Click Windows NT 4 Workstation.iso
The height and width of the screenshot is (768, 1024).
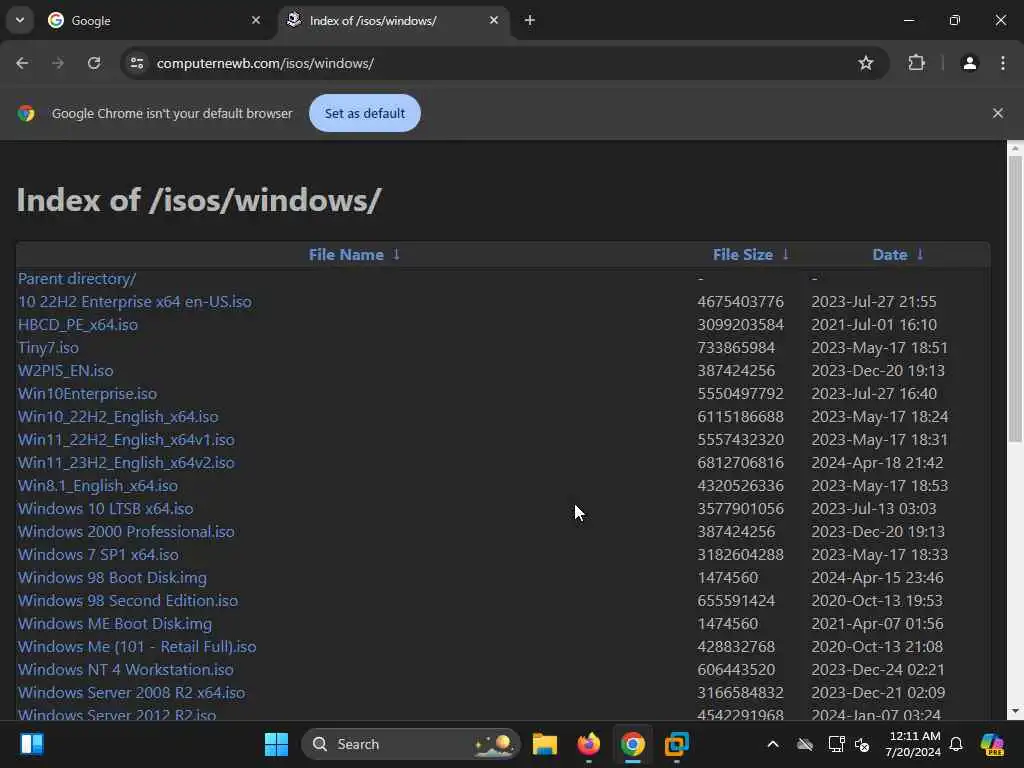(125, 669)
